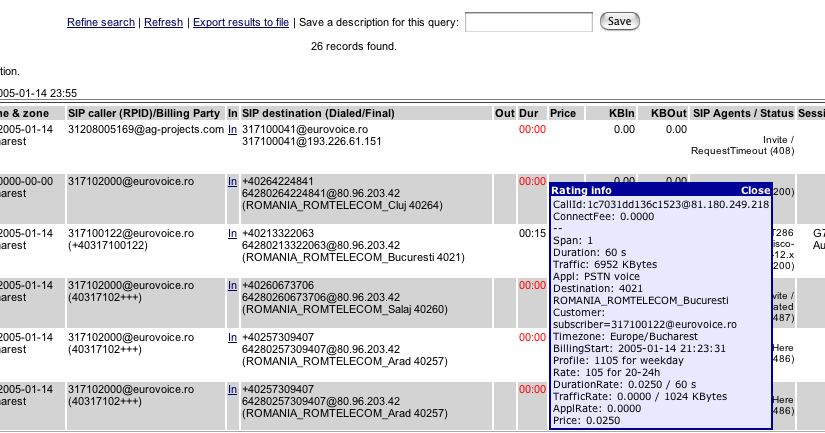
Task: Select the 00:15 duration value
Action: point(532,233)
